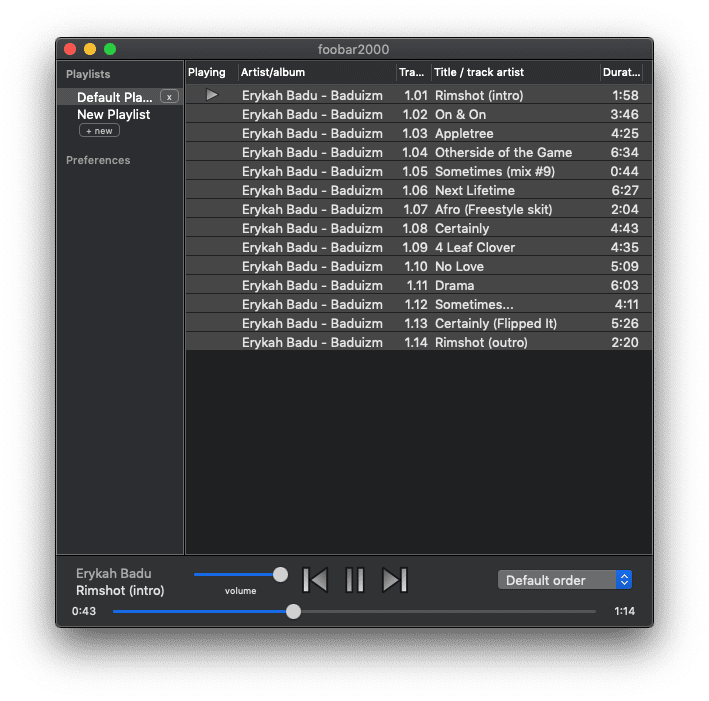Maximize the window with the green button
Image resolution: width=709 pixels, height=701 pixels.
(x=110, y=49)
